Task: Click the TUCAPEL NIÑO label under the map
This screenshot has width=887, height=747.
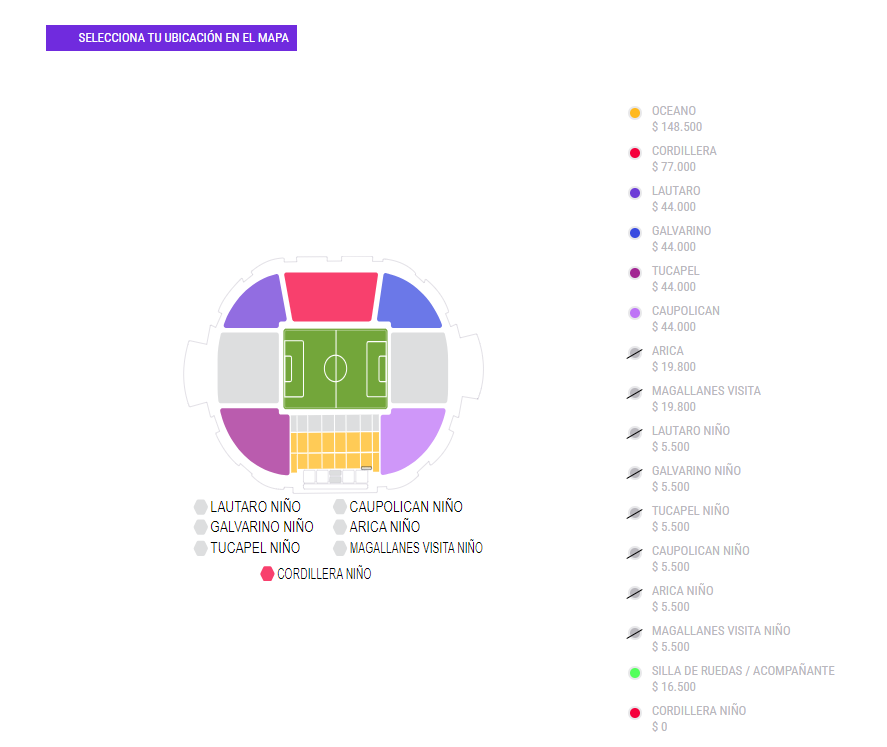Action: [255, 548]
